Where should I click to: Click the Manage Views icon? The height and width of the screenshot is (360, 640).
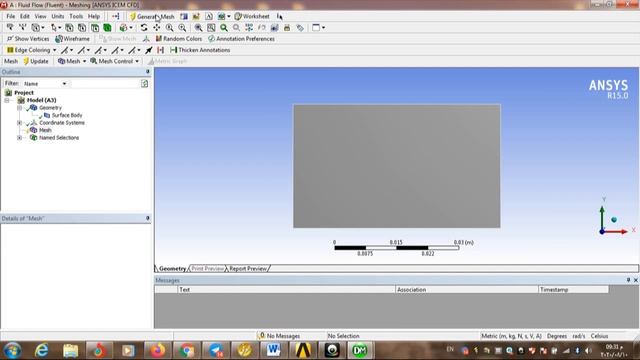[x=274, y=28]
